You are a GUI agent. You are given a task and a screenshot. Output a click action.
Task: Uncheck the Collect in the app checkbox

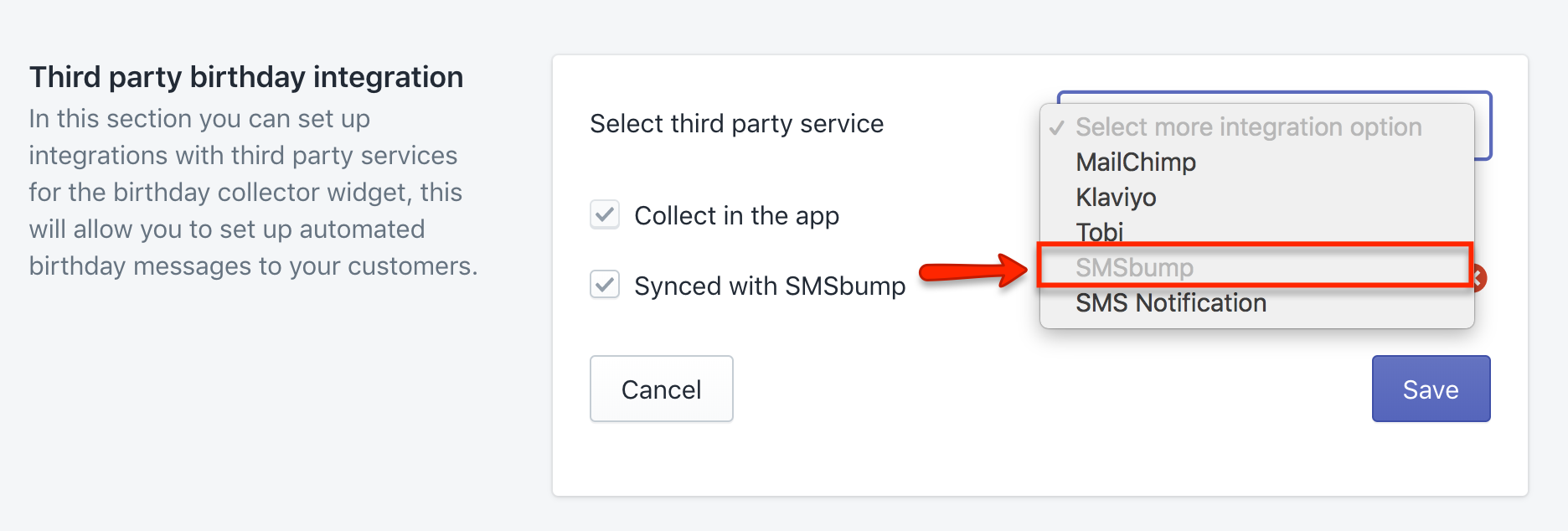(x=605, y=214)
